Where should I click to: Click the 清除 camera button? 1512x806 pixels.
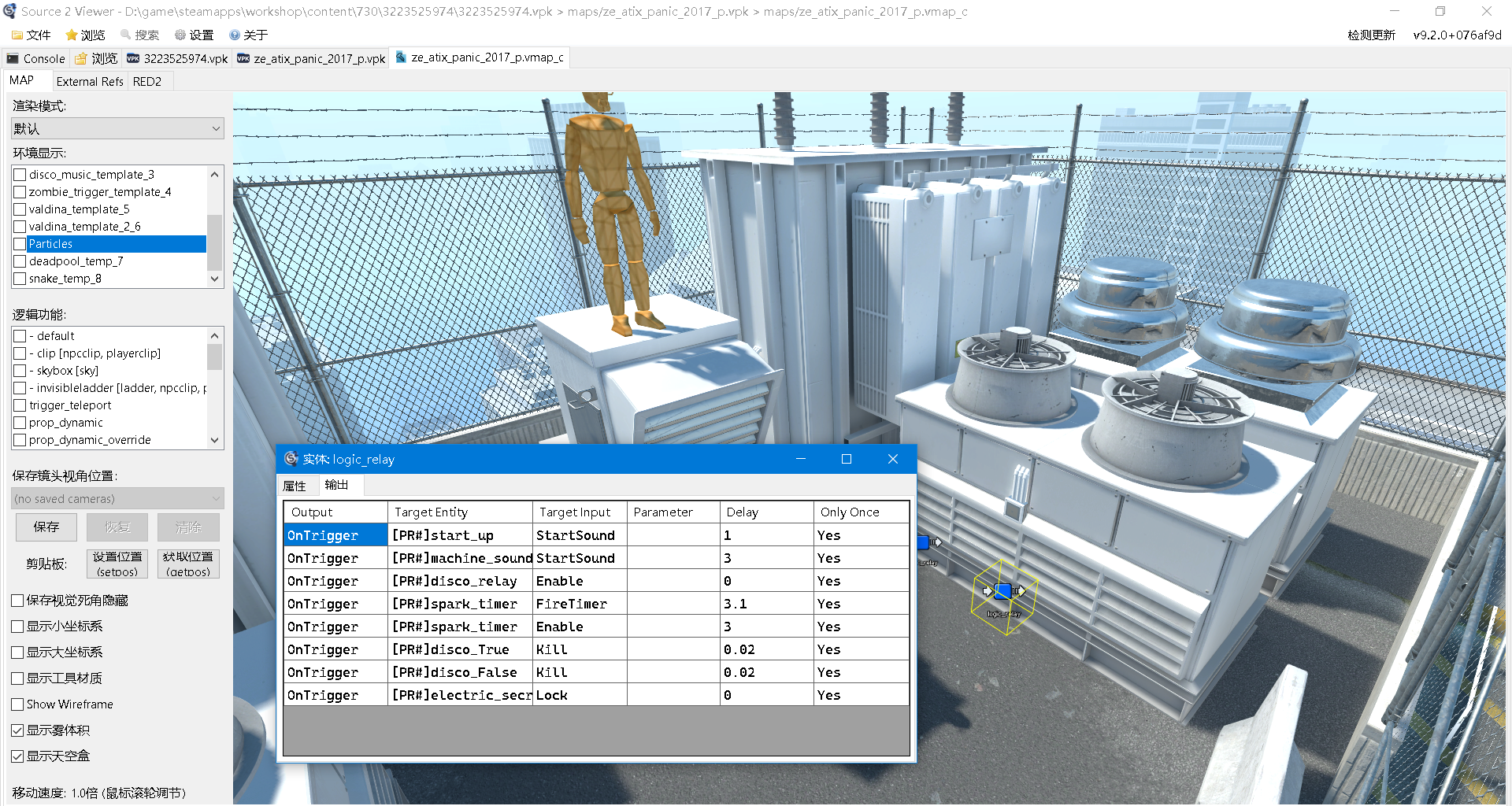188,527
